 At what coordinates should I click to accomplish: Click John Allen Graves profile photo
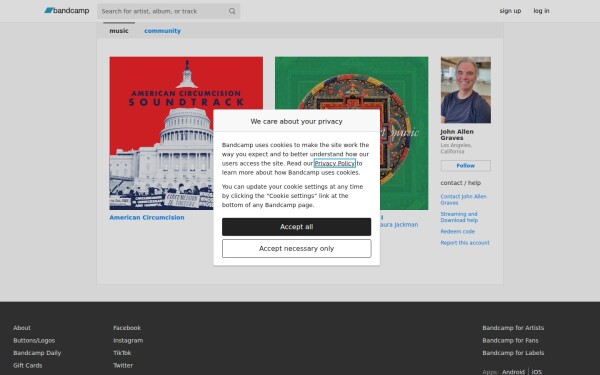tap(465, 90)
